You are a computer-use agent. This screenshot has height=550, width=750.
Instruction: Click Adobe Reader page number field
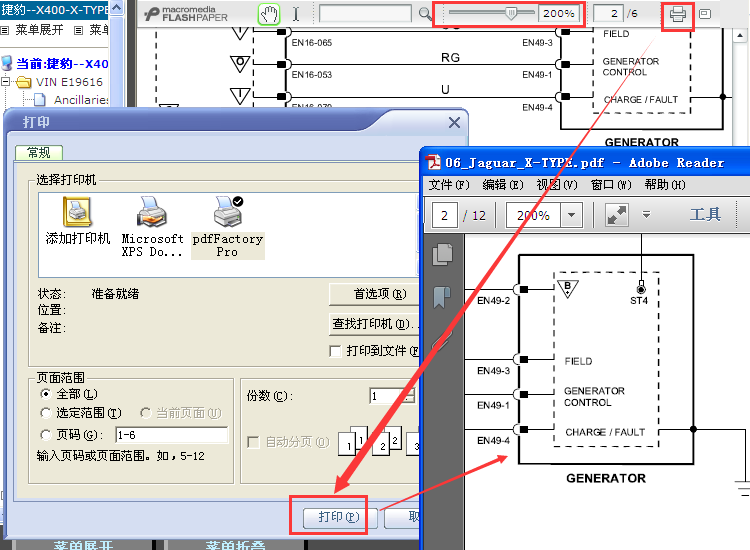tap(444, 215)
